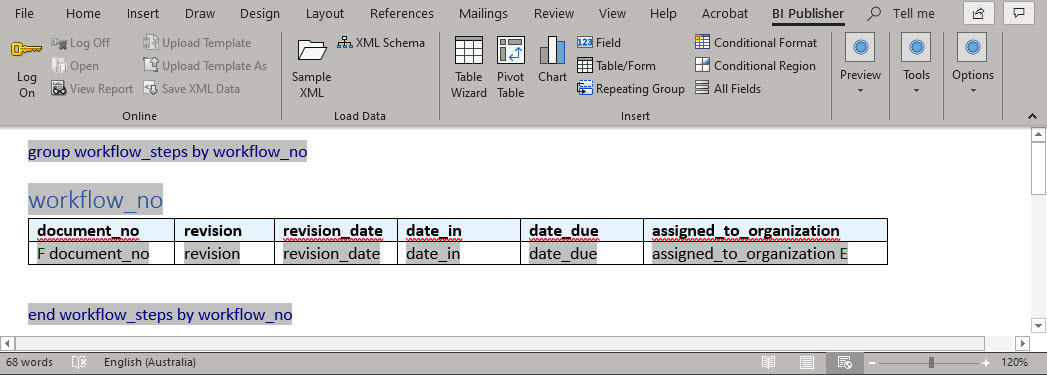1047x375 pixels.
Task: Switch to the Insert tab
Action: 143,13
